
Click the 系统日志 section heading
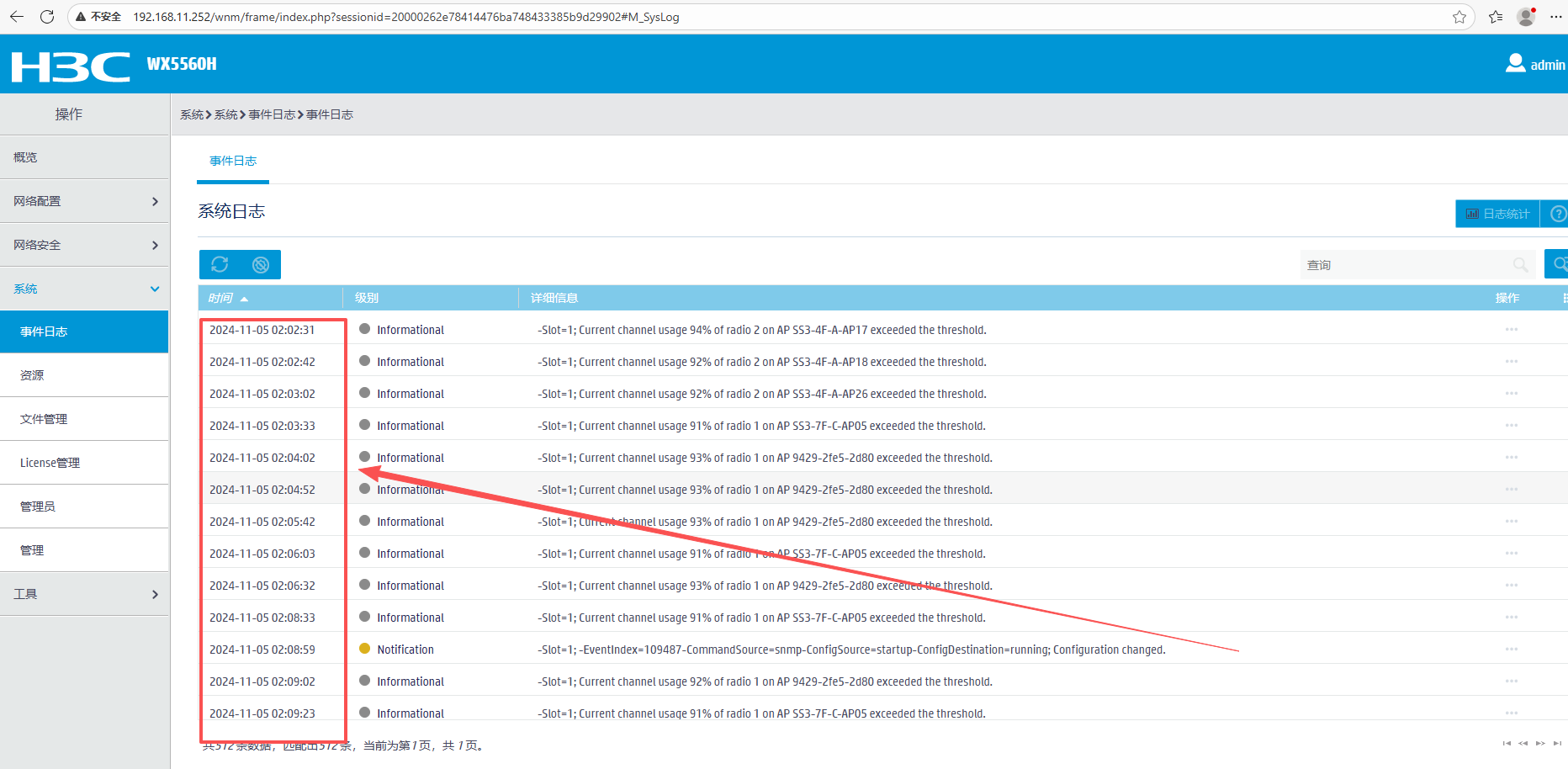tap(231, 211)
